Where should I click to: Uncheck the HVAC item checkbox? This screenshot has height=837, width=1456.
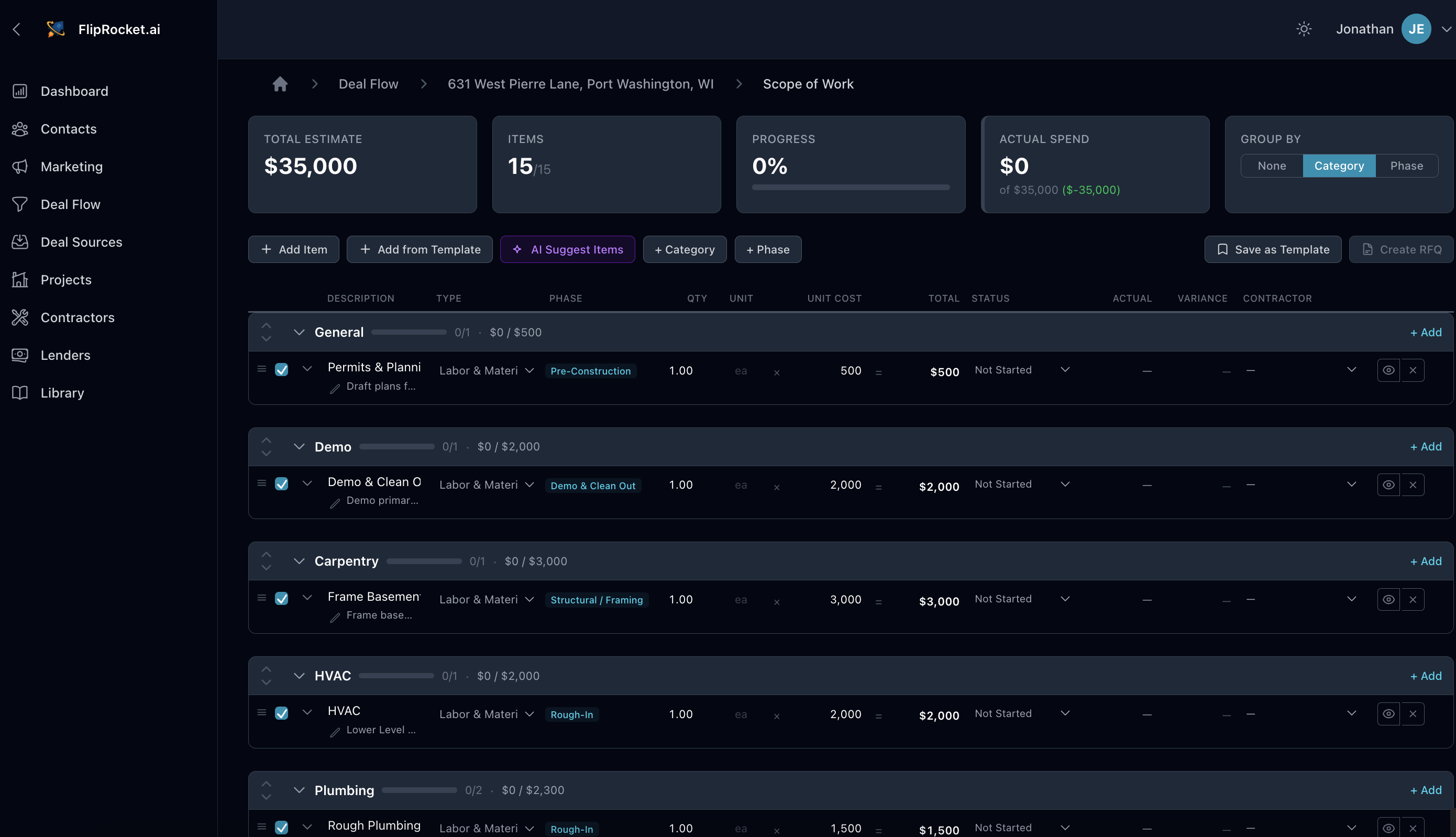(282, 713)
